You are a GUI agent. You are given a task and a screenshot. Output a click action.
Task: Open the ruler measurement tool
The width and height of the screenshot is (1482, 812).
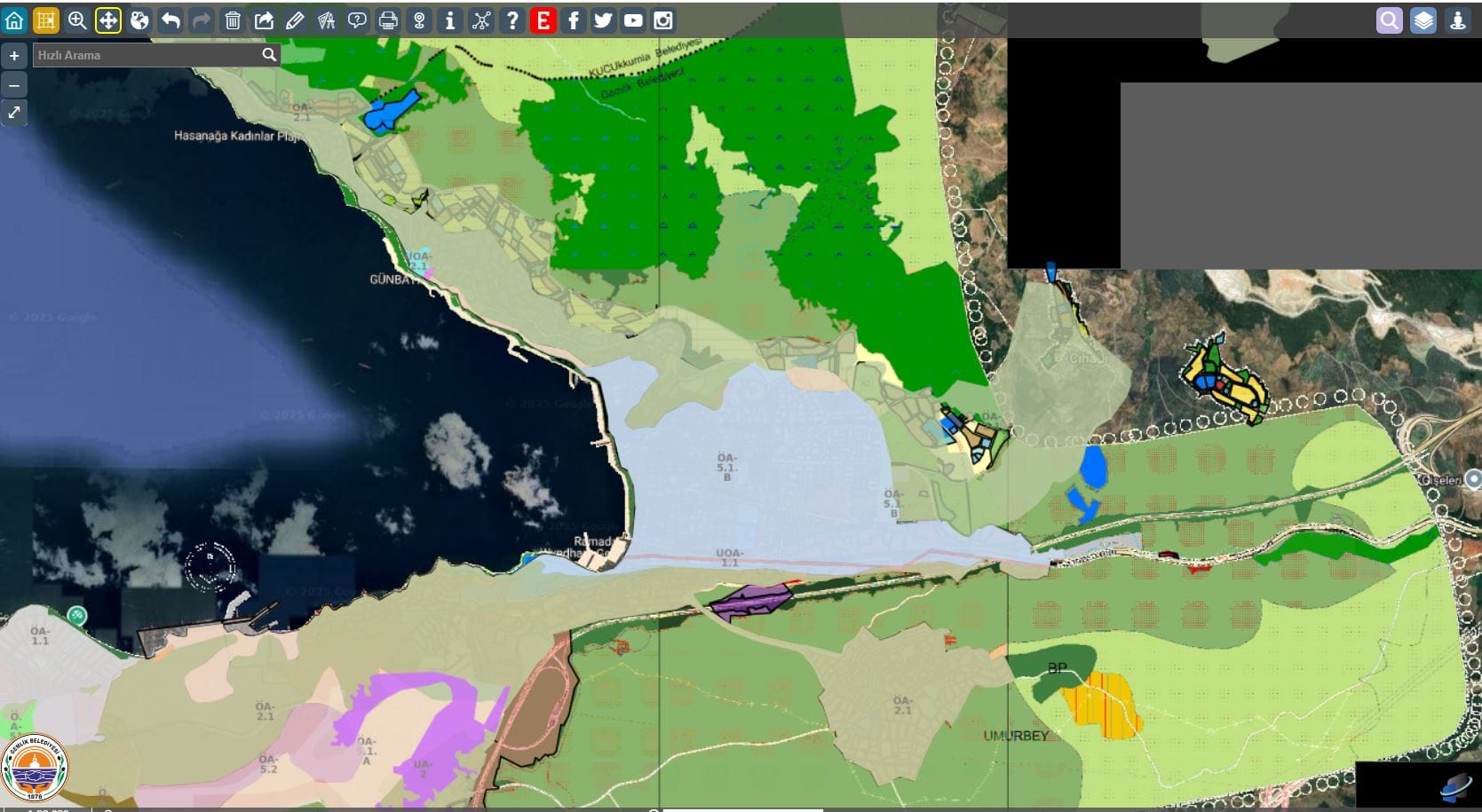tap(326, 20)
